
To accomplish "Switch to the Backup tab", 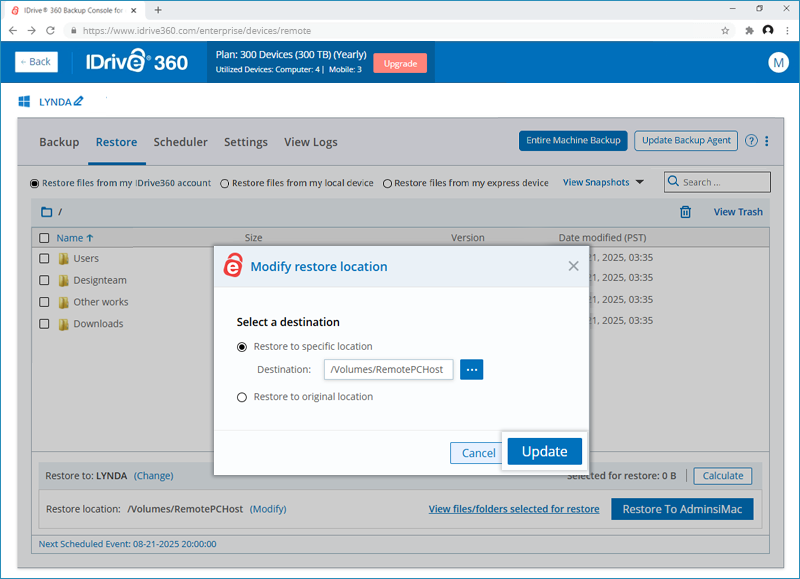I will 59,142.
